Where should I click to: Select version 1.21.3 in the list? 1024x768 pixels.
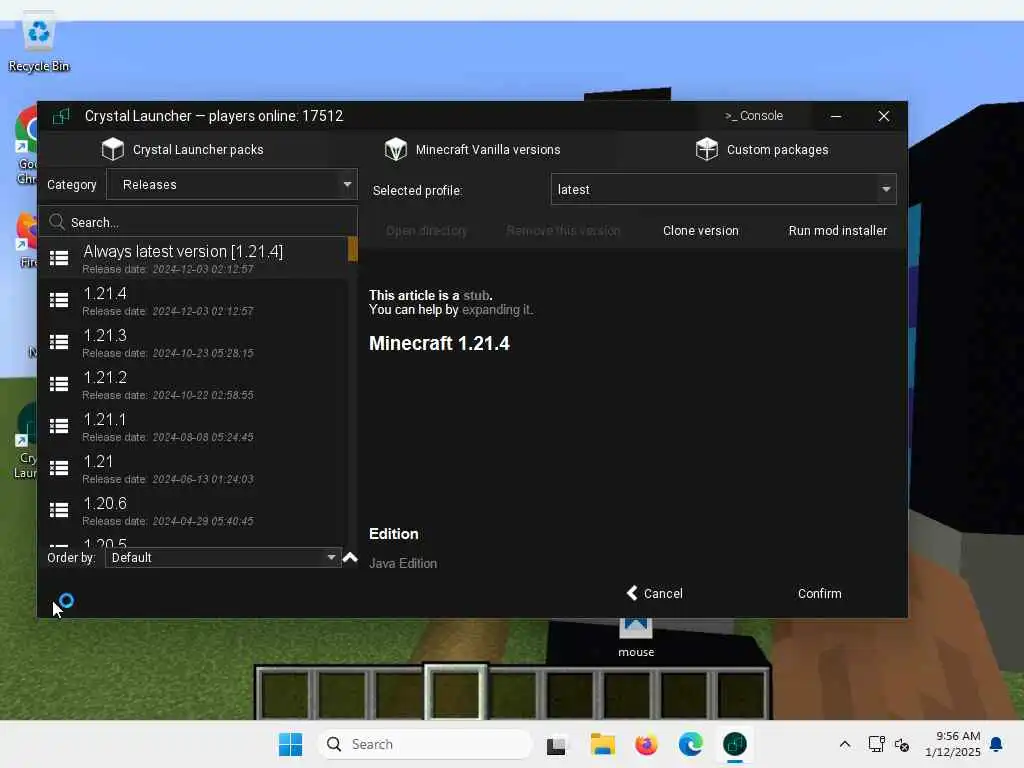pos(193,342)
